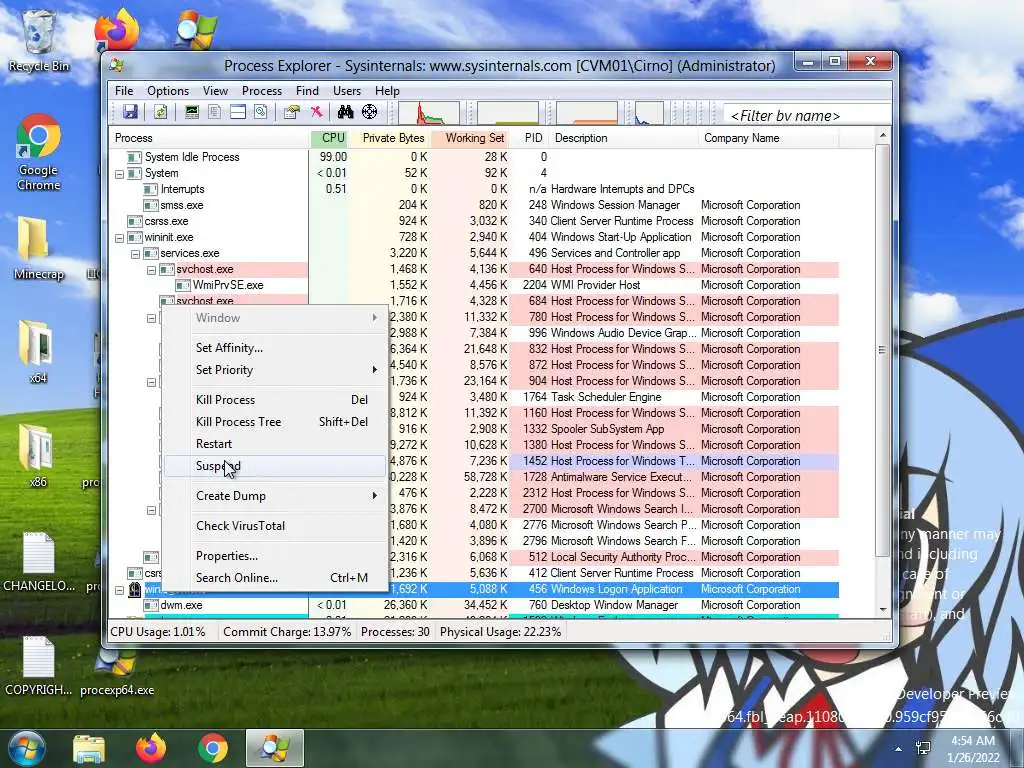
Task: Collapse the wininit.exe tree node
Action: click(x=120, y=238)
